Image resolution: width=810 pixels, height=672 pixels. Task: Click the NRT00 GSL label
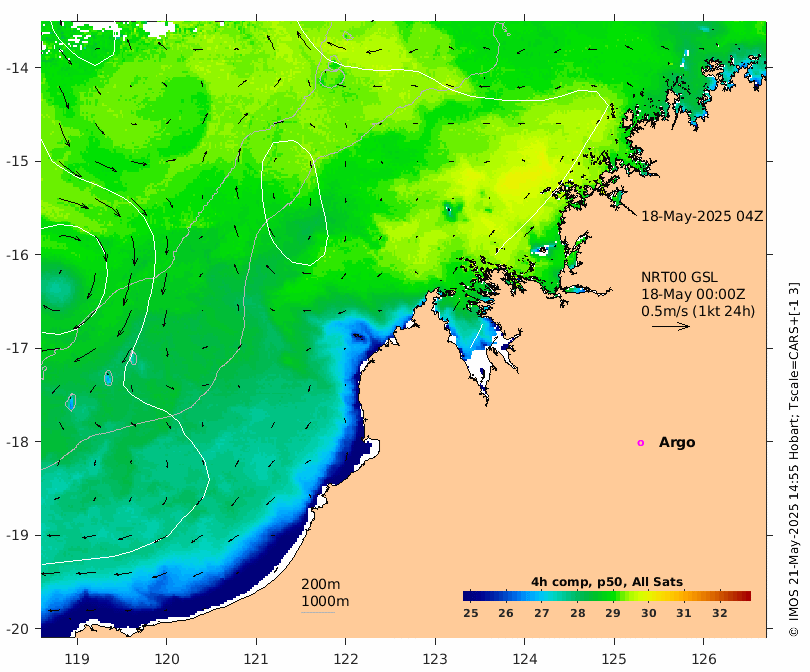[x=679, y=277]
